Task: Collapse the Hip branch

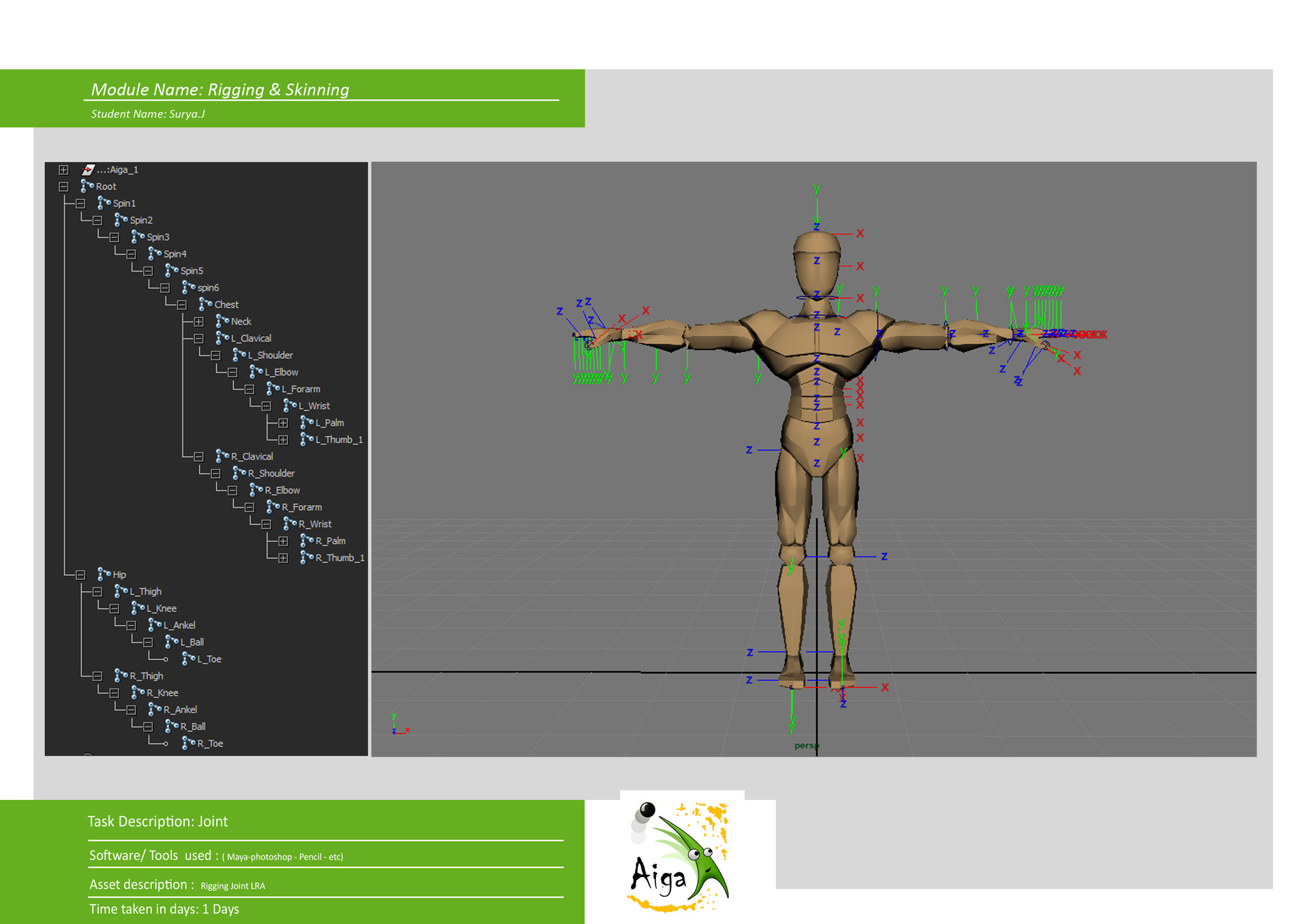Action: pos(80,574)
